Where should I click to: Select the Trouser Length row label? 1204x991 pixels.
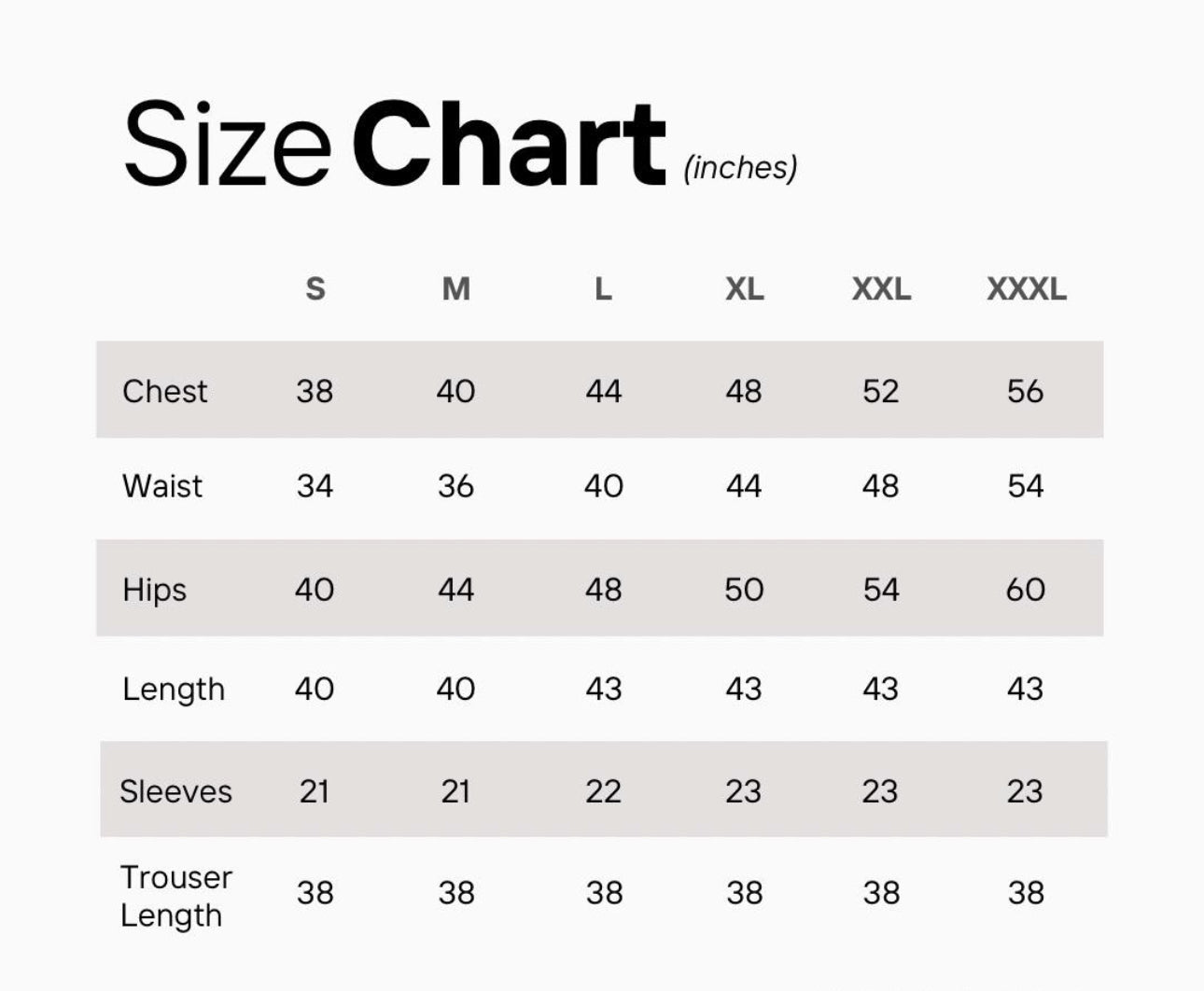(175, 896)
